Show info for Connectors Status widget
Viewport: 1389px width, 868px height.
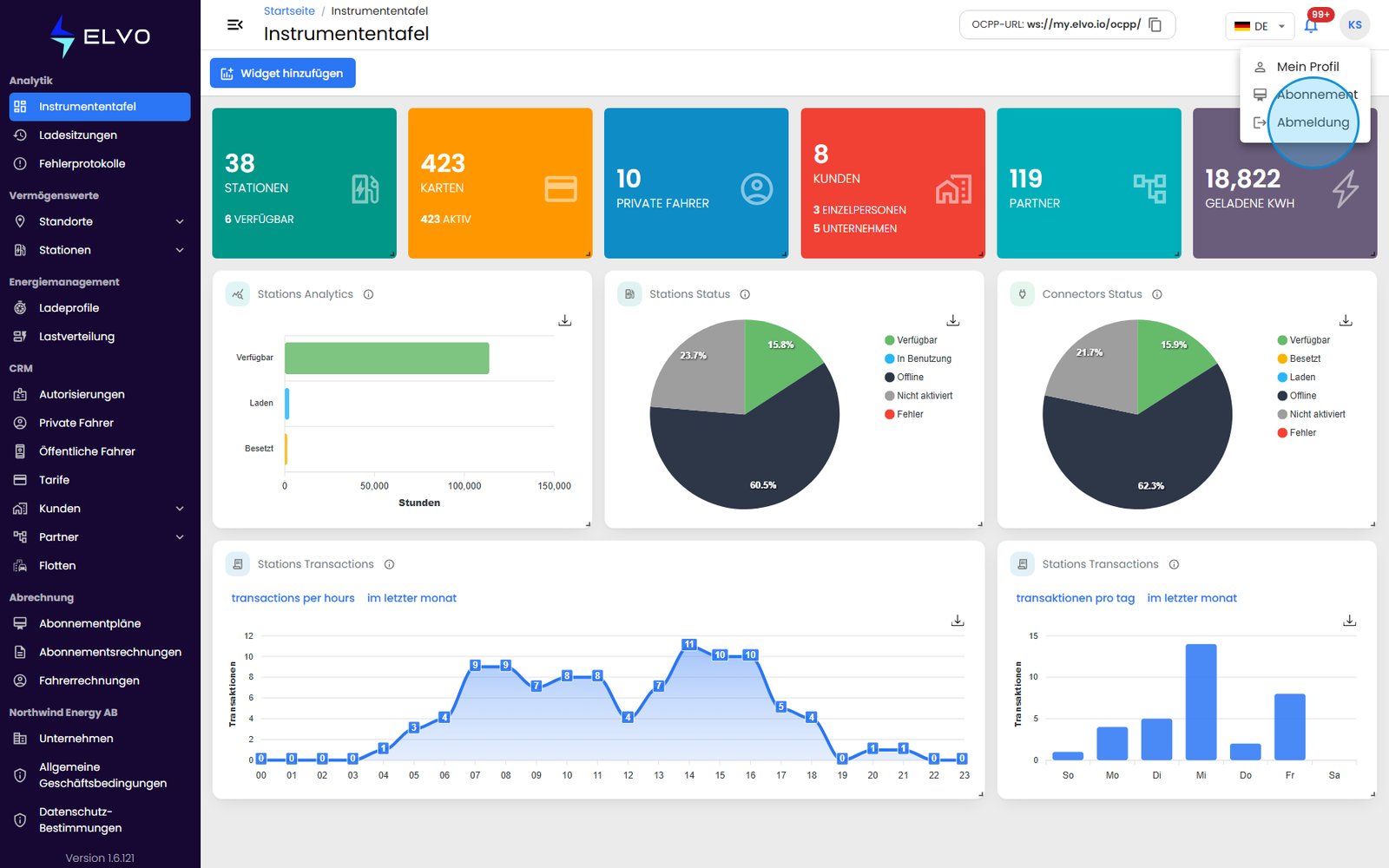1157,294
